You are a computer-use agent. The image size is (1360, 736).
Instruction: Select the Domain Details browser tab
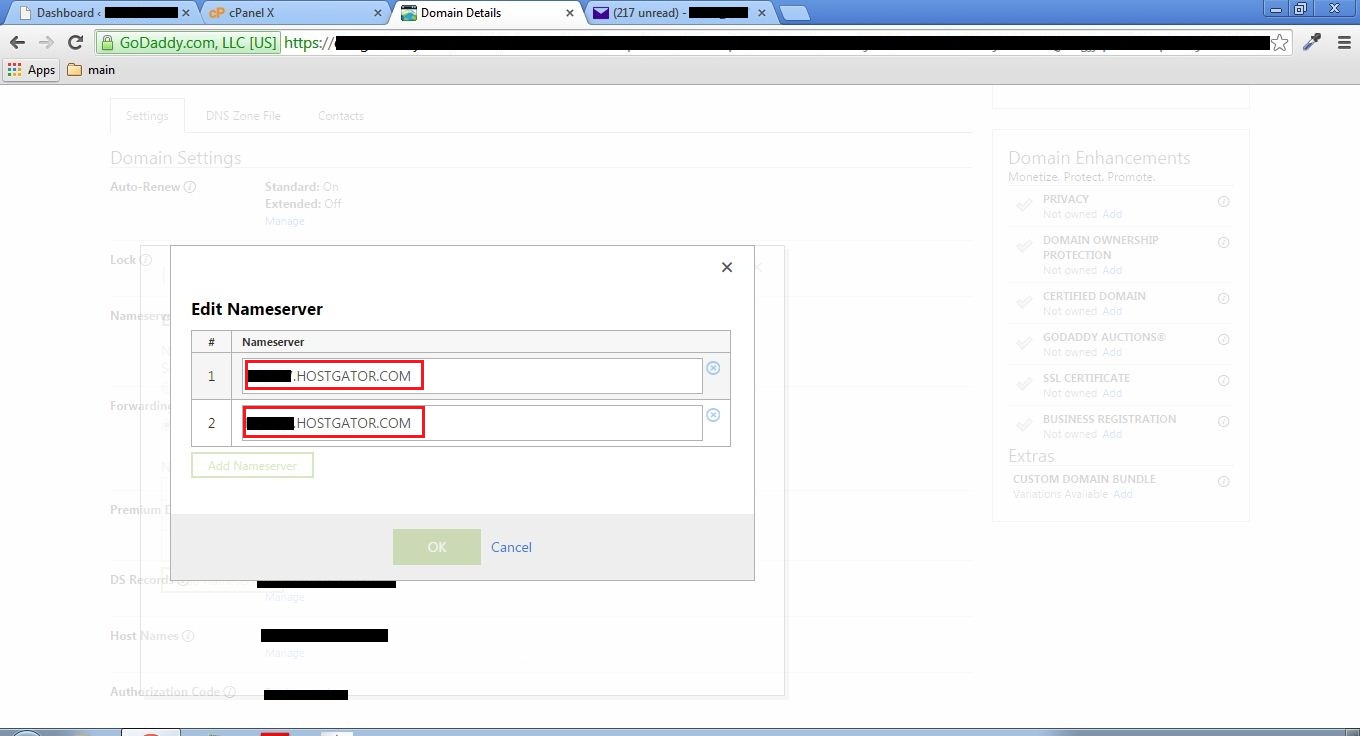(x=487, y=13)
